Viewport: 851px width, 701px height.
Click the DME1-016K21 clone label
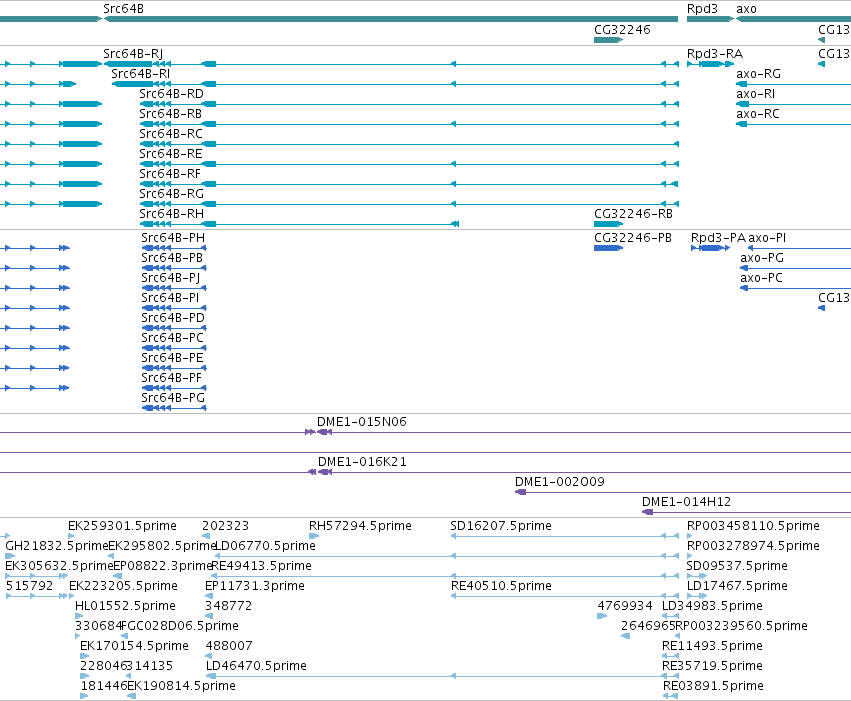point(362,462)
